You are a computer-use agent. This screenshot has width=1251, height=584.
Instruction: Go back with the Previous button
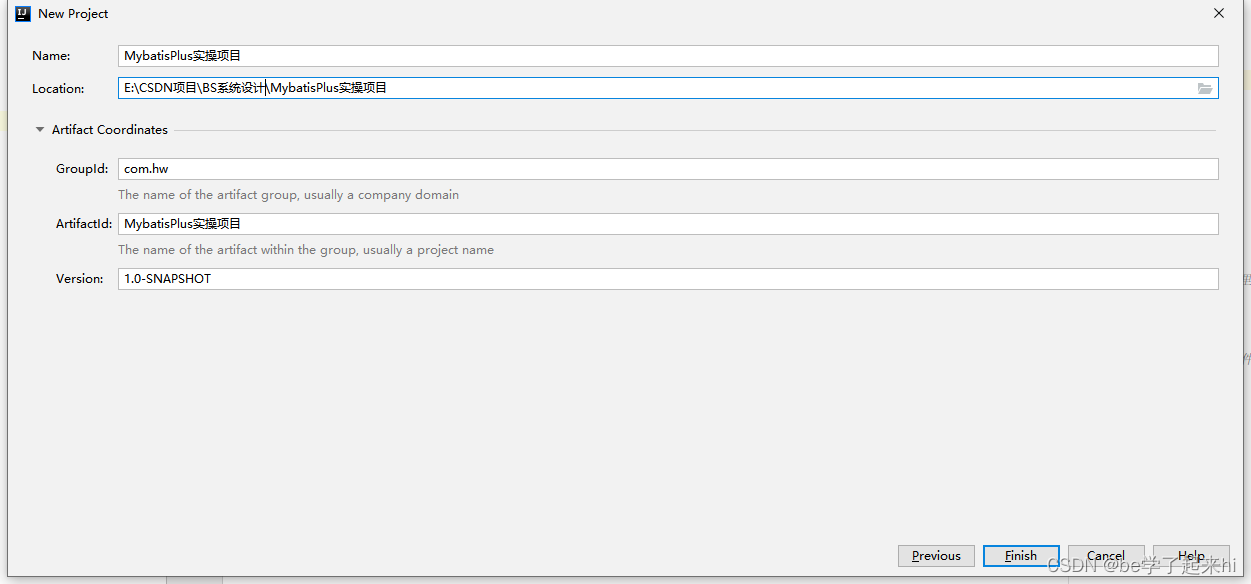point(936,556)
